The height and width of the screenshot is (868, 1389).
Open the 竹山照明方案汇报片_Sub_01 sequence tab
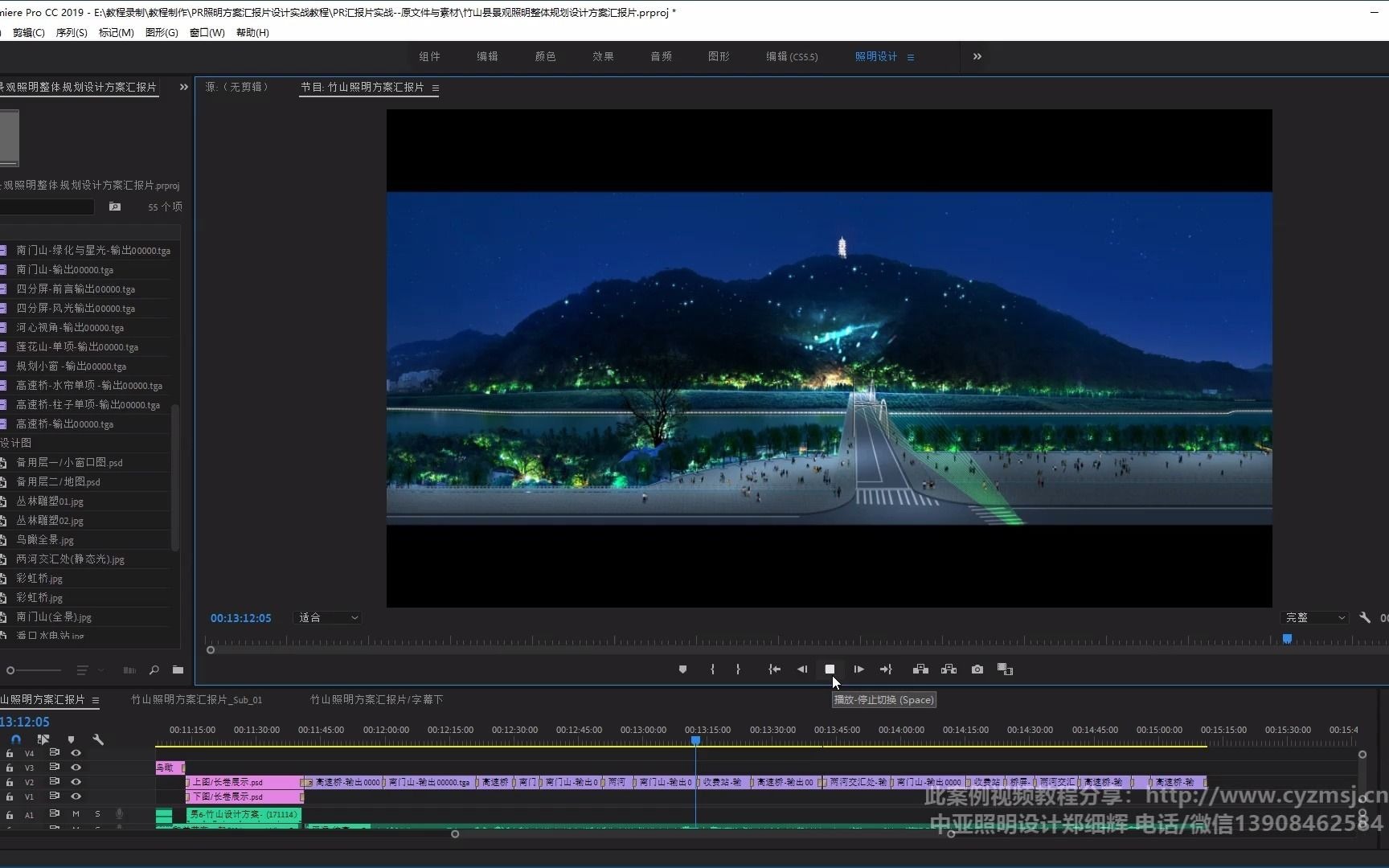pos(196,700)
